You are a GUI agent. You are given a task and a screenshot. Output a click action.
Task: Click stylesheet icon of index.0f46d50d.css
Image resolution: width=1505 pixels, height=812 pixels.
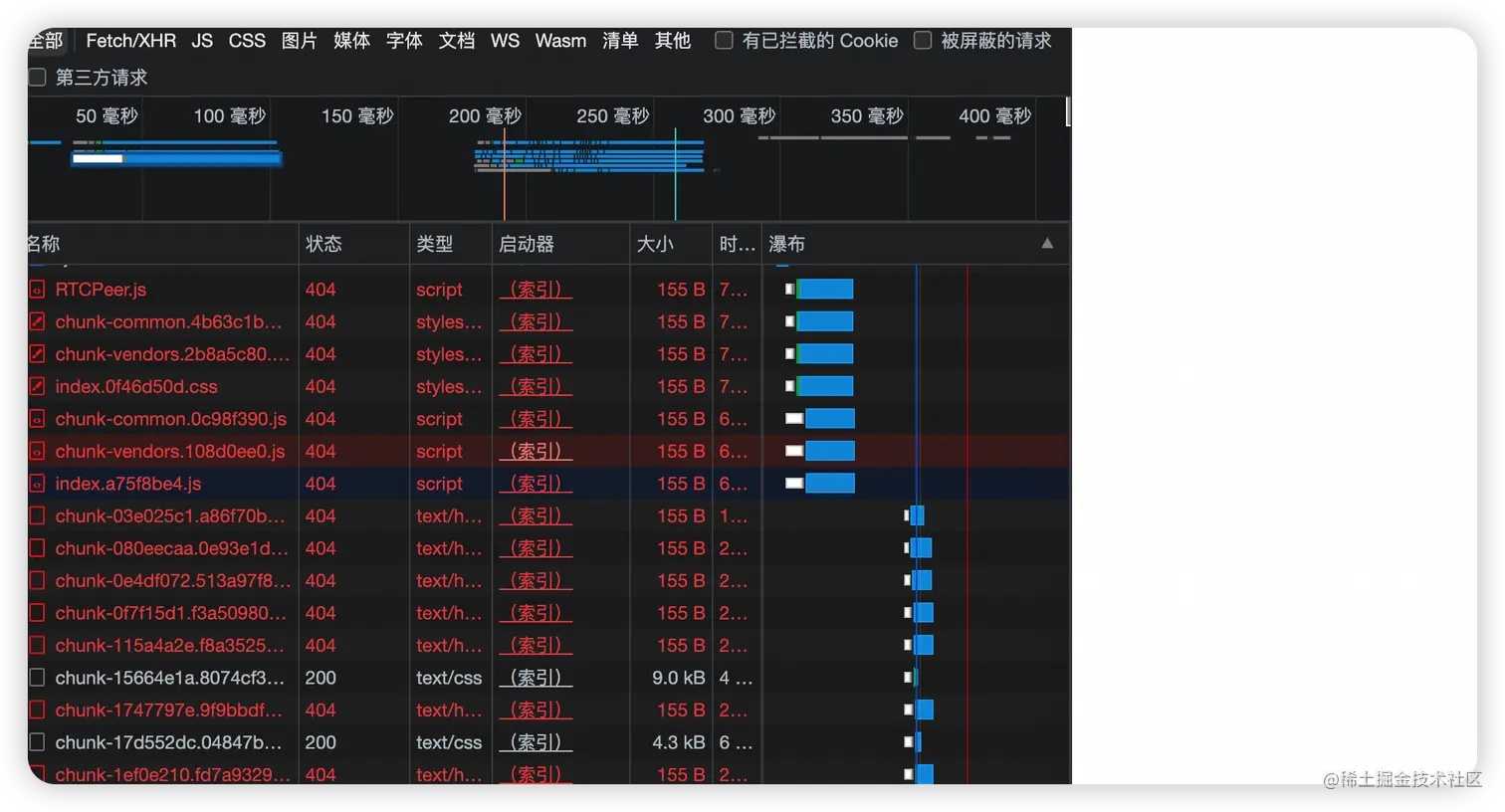point(37,387)
